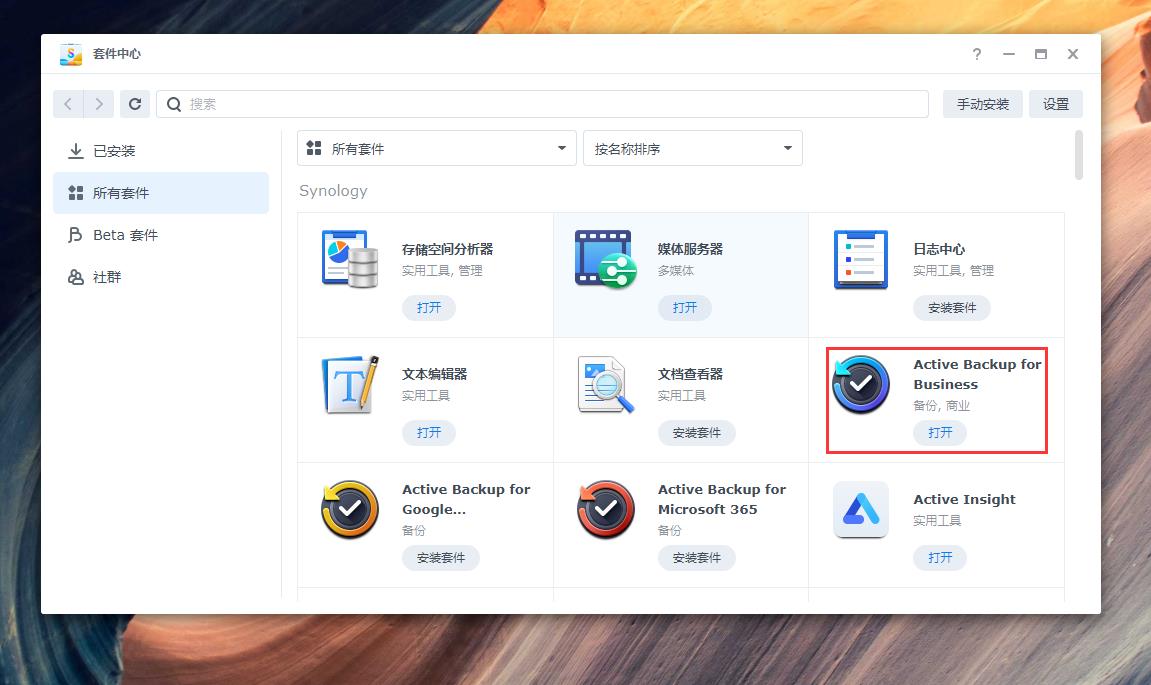The height and width of the screenshot is (685, 1151).
Task: Click the 手动安装 (Manual Install) button
Action: 982,103
